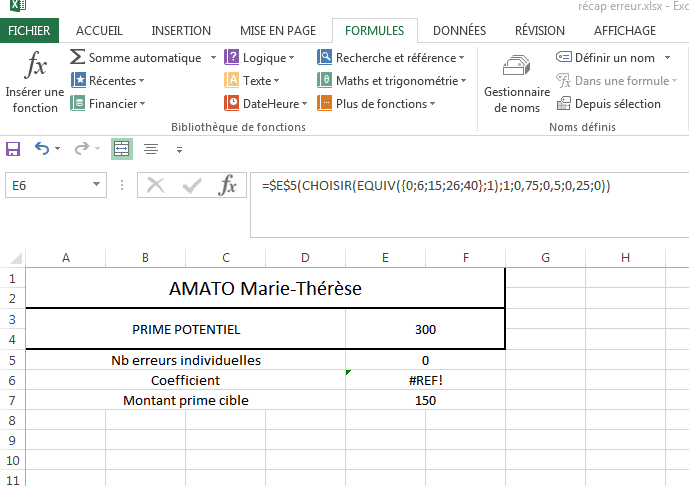Click the merge and center toolbar icon
This screenshot has width=689, height=486.
(x=122, y=149)
